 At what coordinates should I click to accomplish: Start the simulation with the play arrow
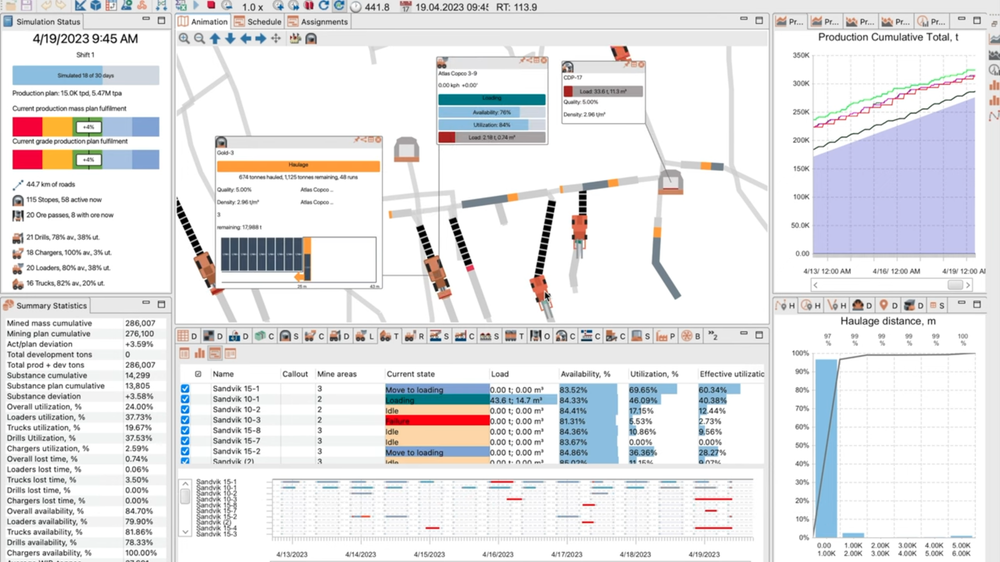(x=196, y=5)
